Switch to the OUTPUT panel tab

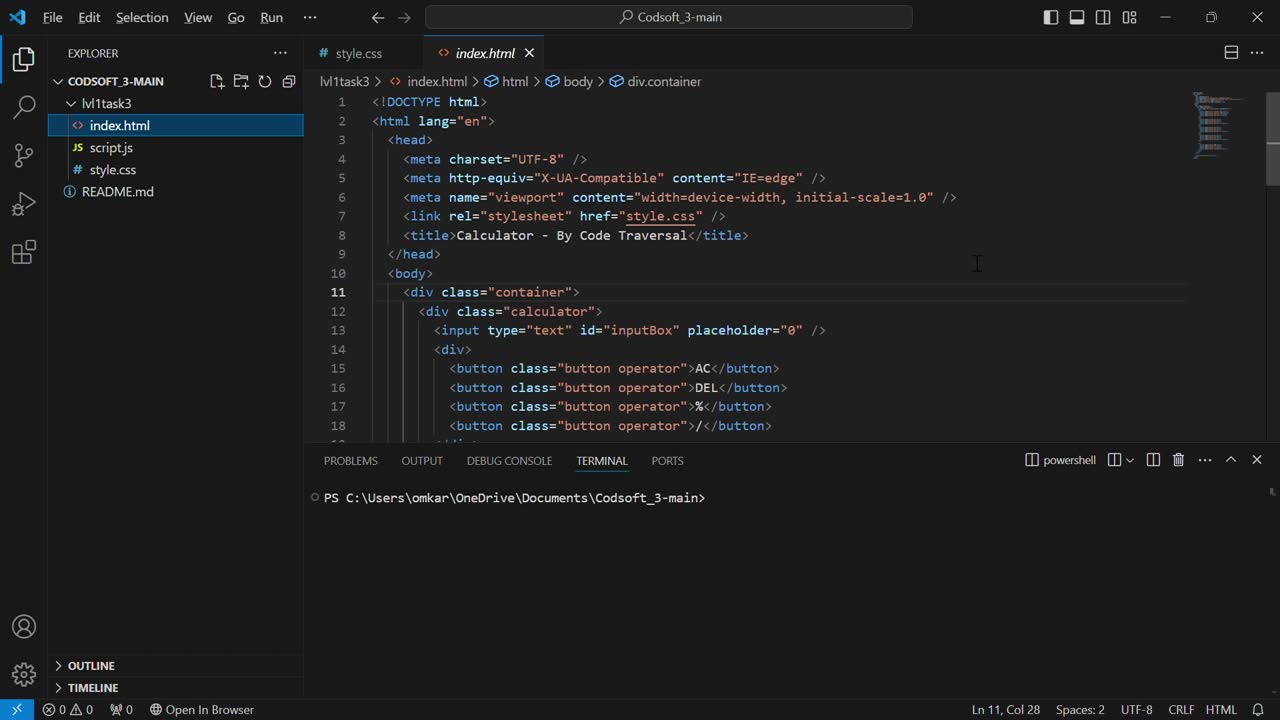click(422, 461)
